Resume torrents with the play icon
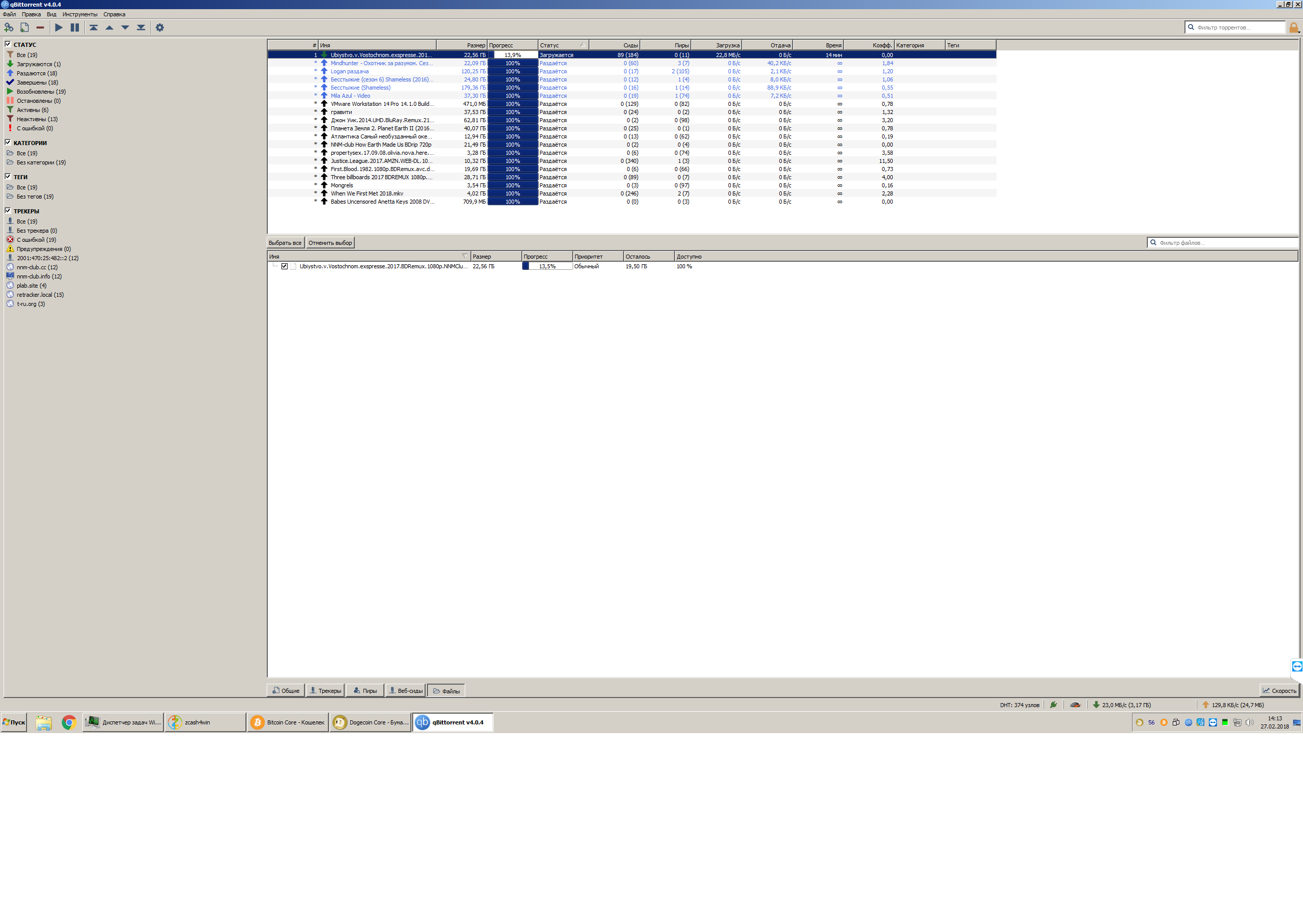 pos(59,27)
